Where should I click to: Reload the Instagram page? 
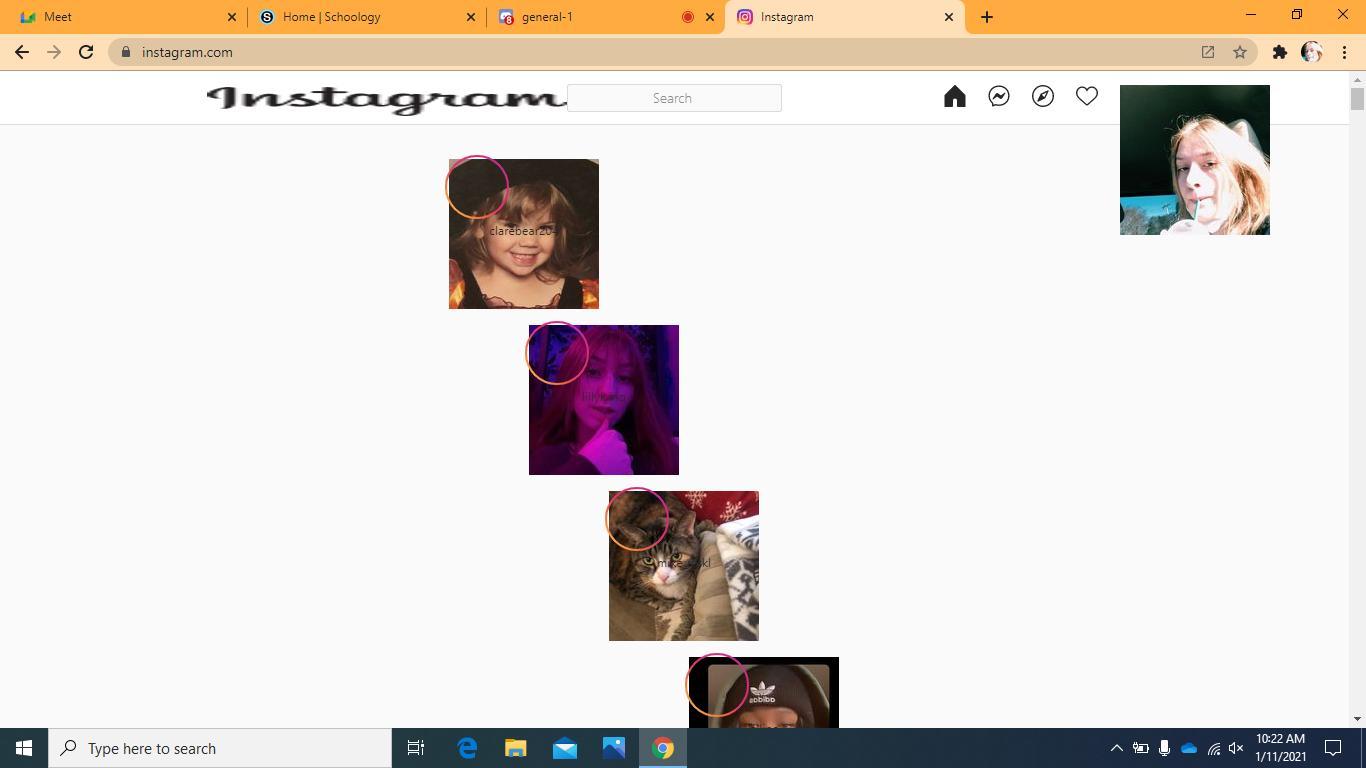pyautogui.click(x=86, y=52)
